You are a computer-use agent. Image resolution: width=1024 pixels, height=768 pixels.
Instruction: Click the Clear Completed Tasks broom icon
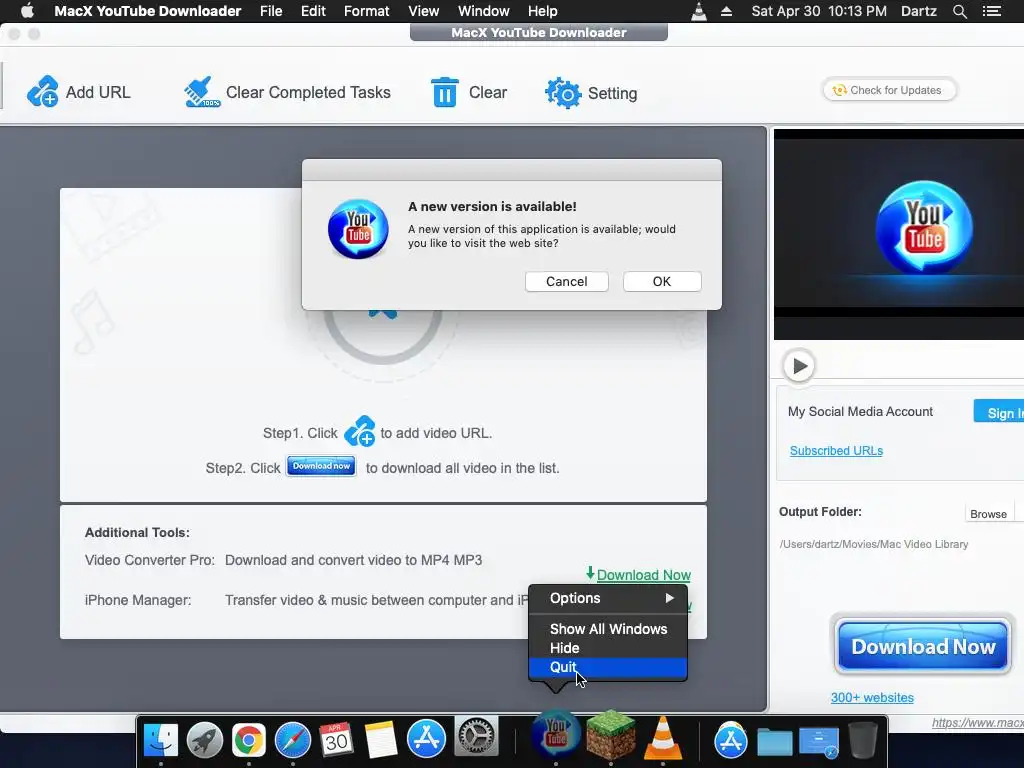201,92
